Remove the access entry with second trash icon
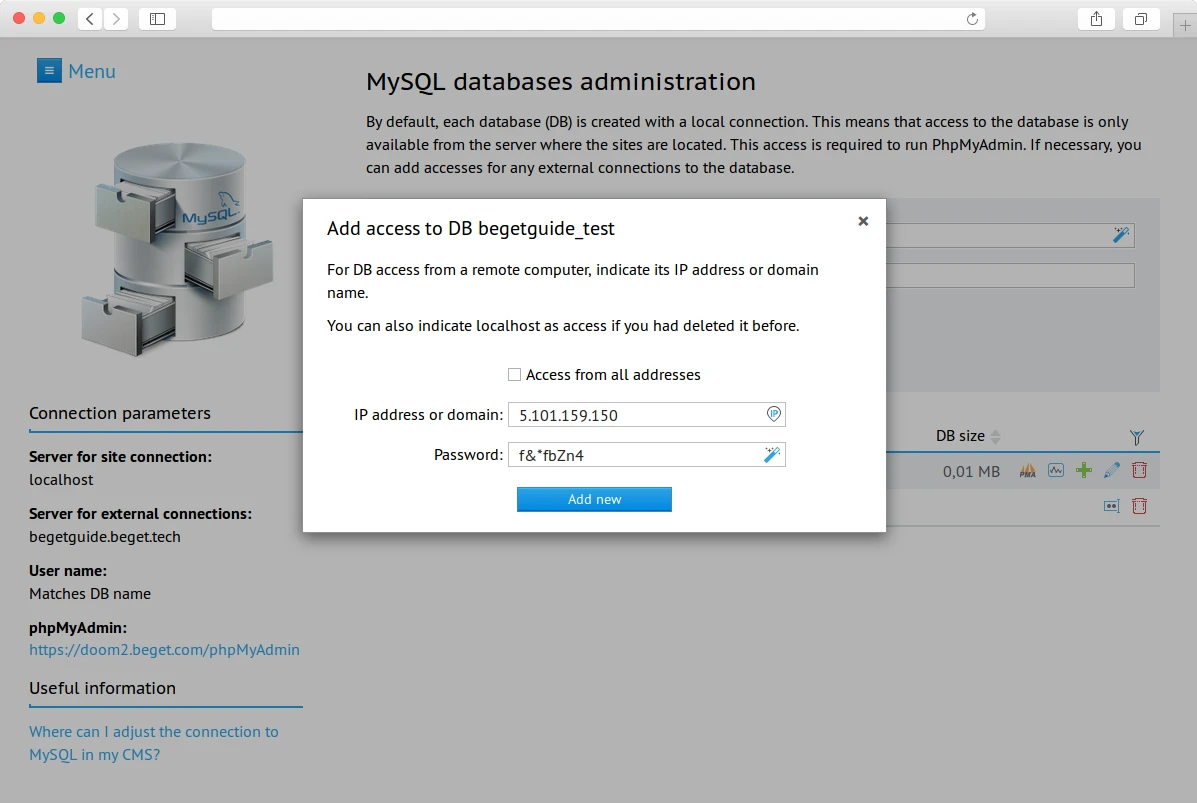 1139,506
